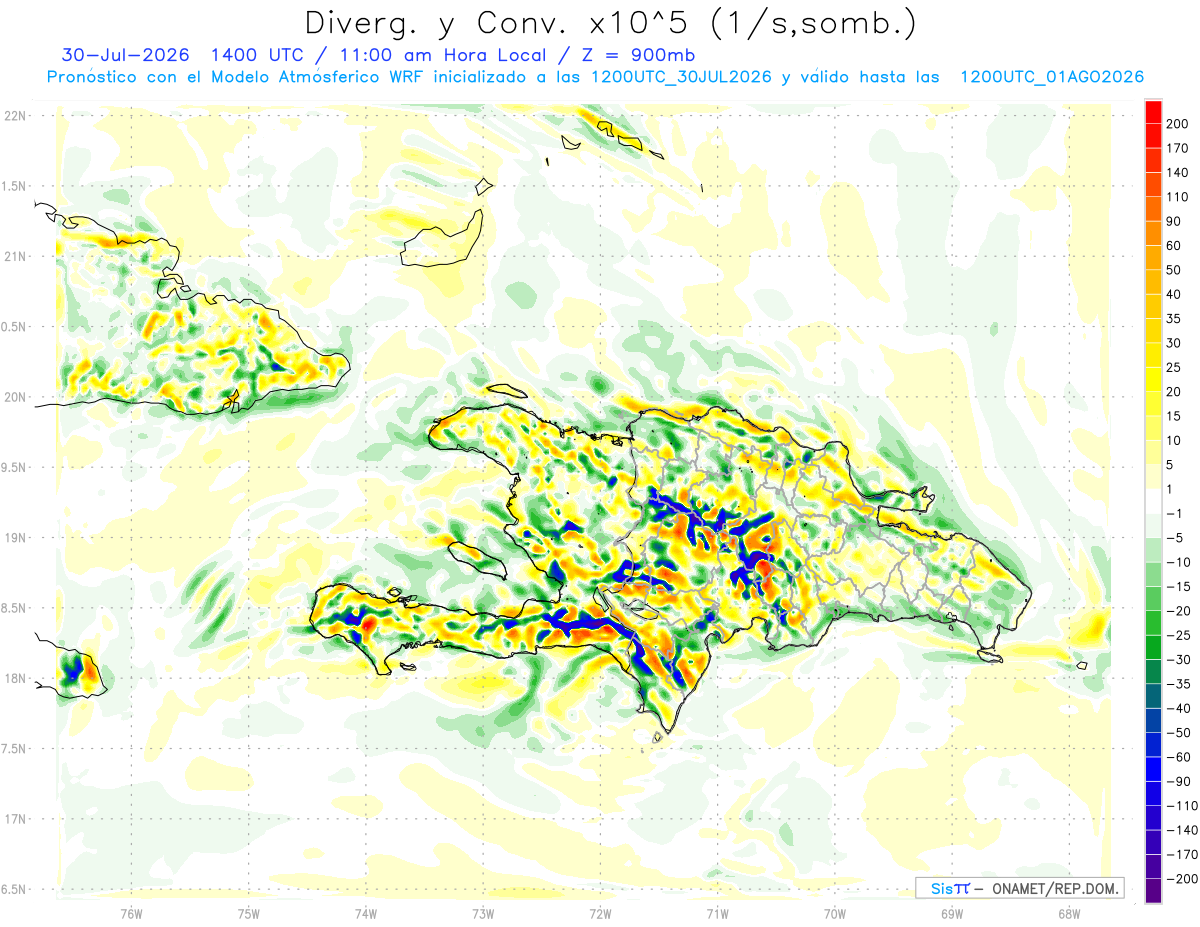This screenshot has height=927, width=1200.
Task: Click the colorbar label positive "50"
Action: pos(1174,270)
